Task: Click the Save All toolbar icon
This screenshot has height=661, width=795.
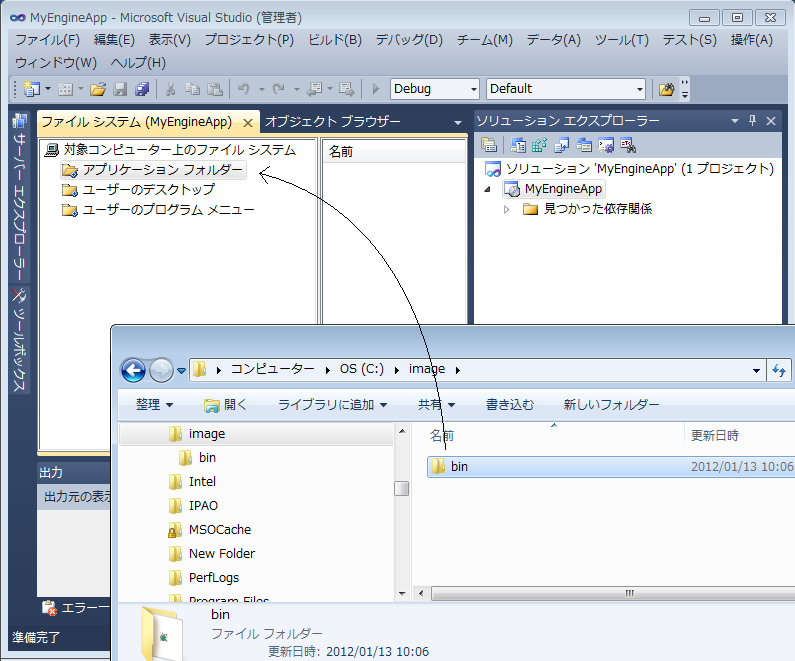Action: tap(142, 89)
